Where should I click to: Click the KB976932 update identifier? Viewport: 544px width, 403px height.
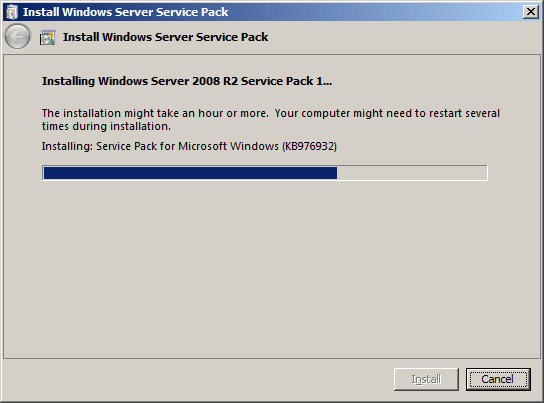click(x=309, y=146)
